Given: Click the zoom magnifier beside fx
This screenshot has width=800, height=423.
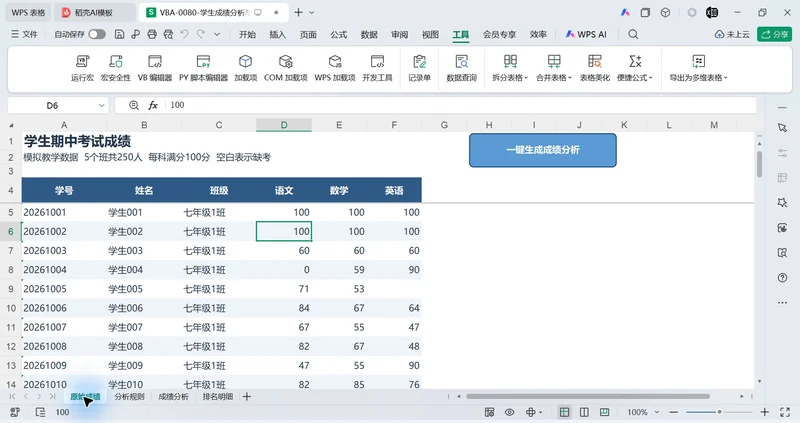Looking at the screenshot, I should (x=134, y=105).
